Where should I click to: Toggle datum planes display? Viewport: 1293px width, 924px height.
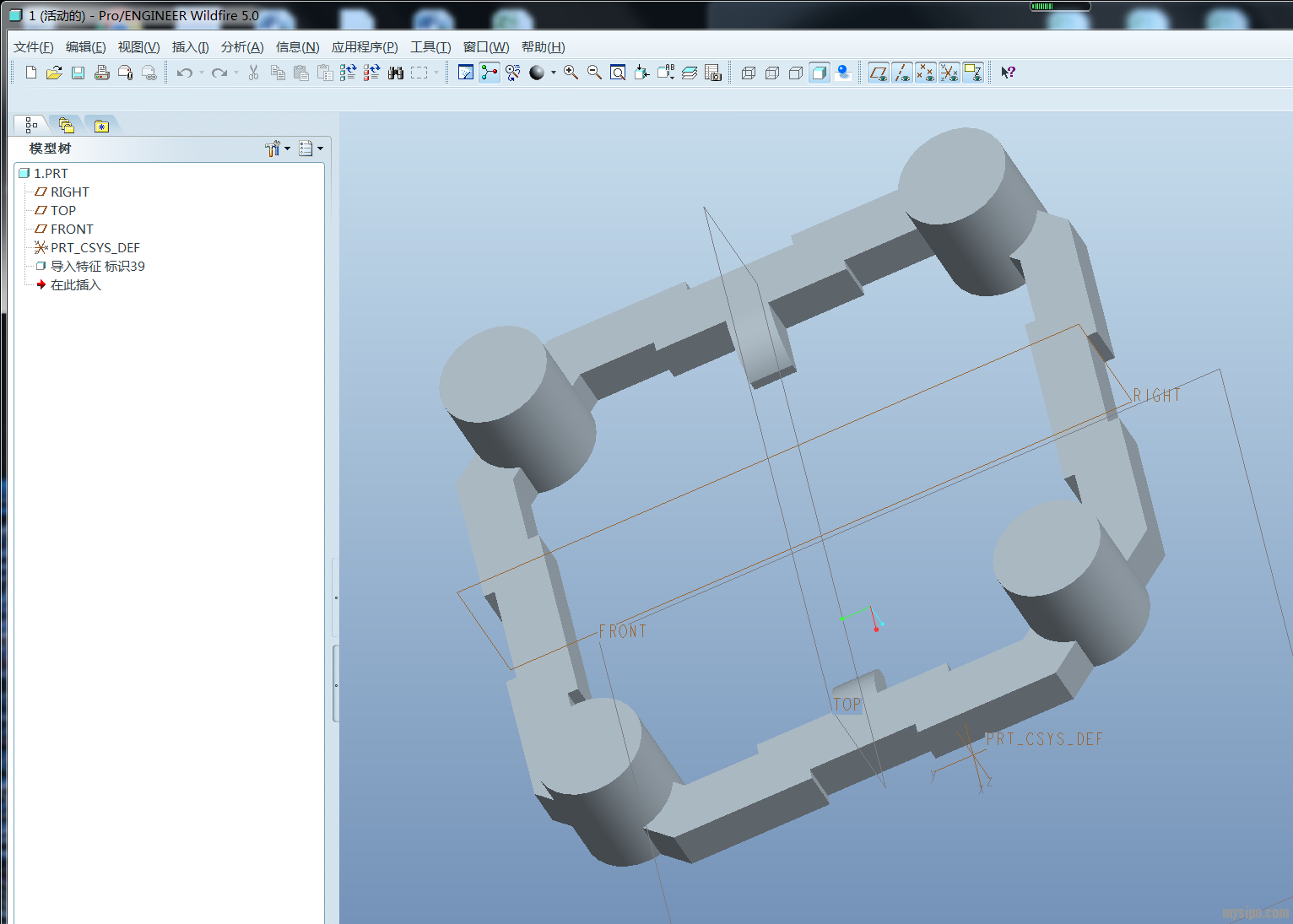(x=878, y=73)
